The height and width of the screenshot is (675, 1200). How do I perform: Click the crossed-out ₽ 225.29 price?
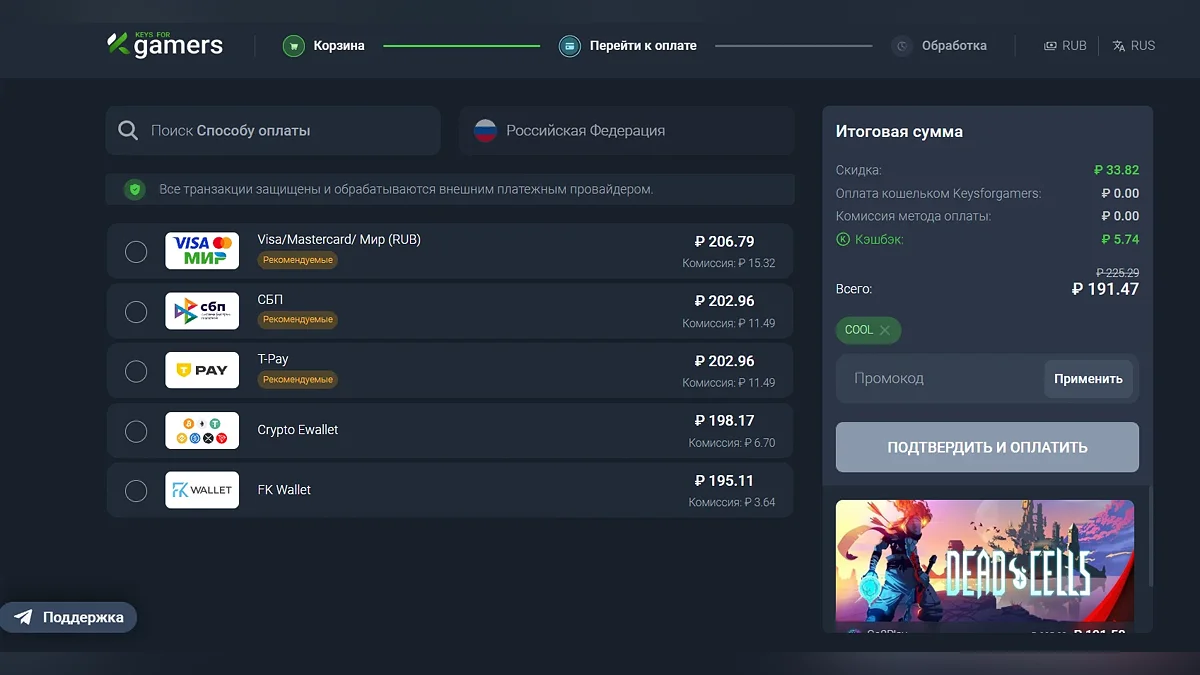click(1118, 272)
